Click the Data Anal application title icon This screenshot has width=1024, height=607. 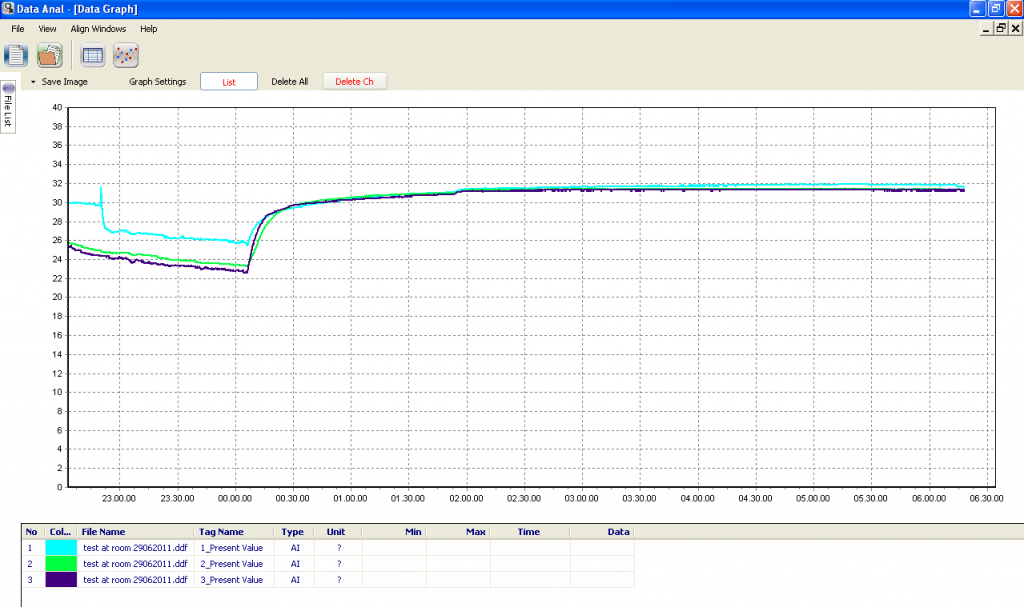(8, 8)
